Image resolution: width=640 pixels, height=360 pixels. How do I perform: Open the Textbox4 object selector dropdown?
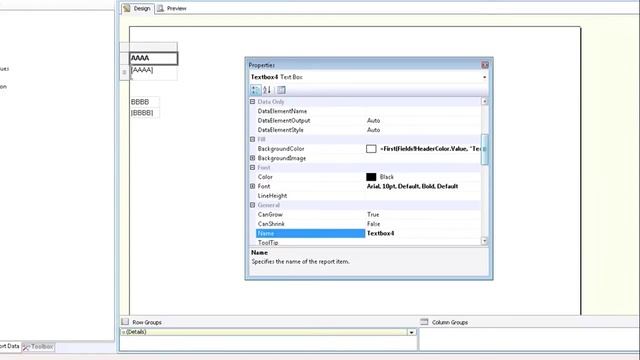point(484,77)
